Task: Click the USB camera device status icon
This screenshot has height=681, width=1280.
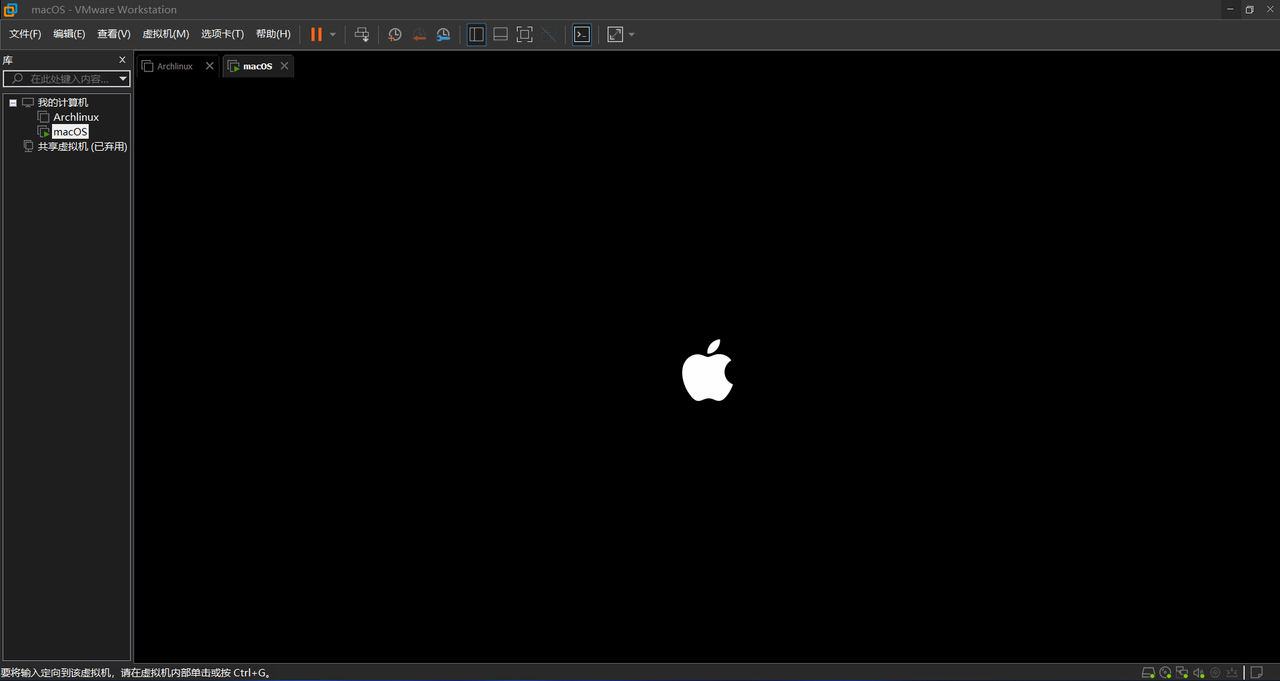Action: [x=1215, y=673]
